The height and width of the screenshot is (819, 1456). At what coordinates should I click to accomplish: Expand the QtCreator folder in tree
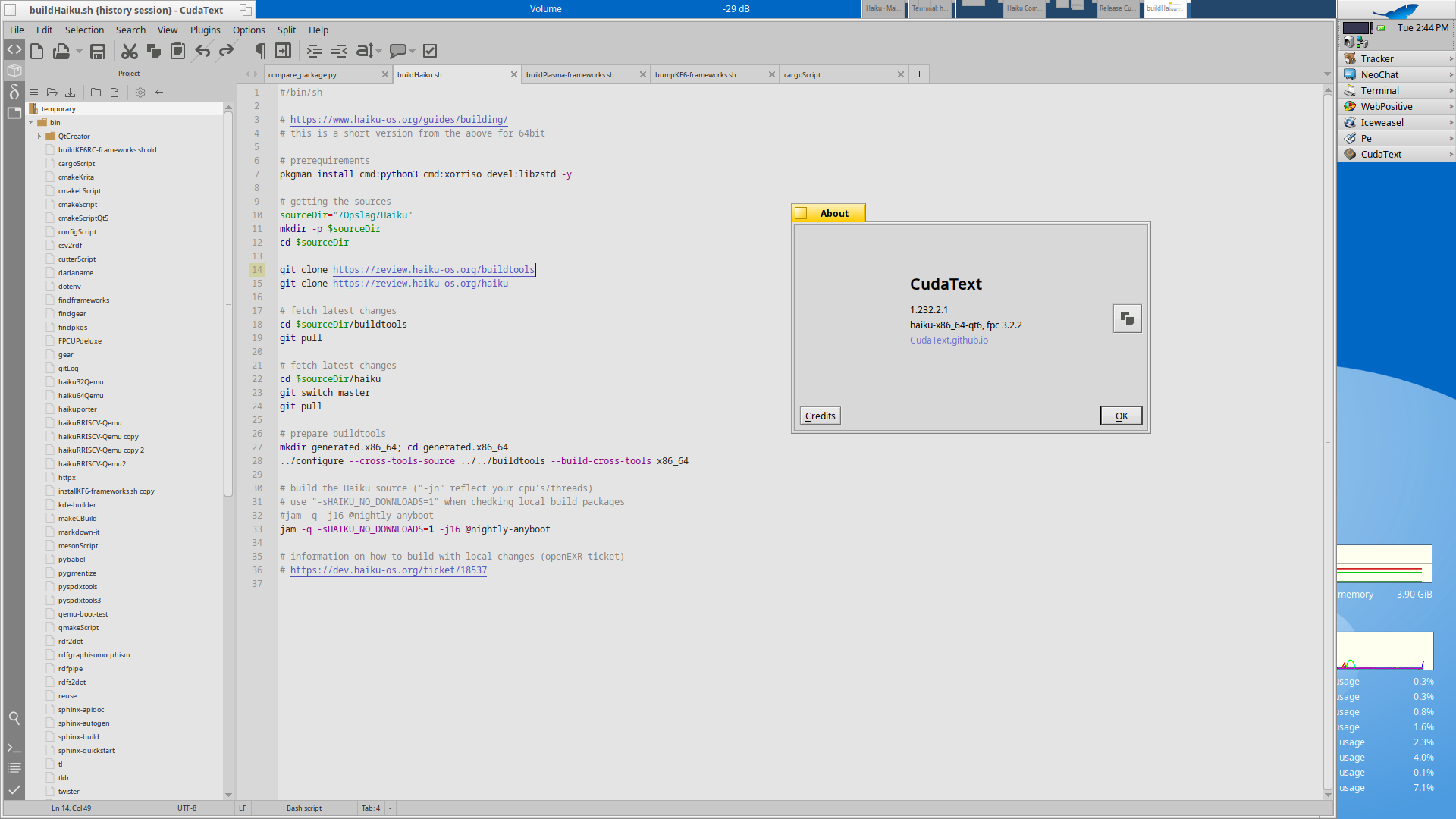(39, 136)
